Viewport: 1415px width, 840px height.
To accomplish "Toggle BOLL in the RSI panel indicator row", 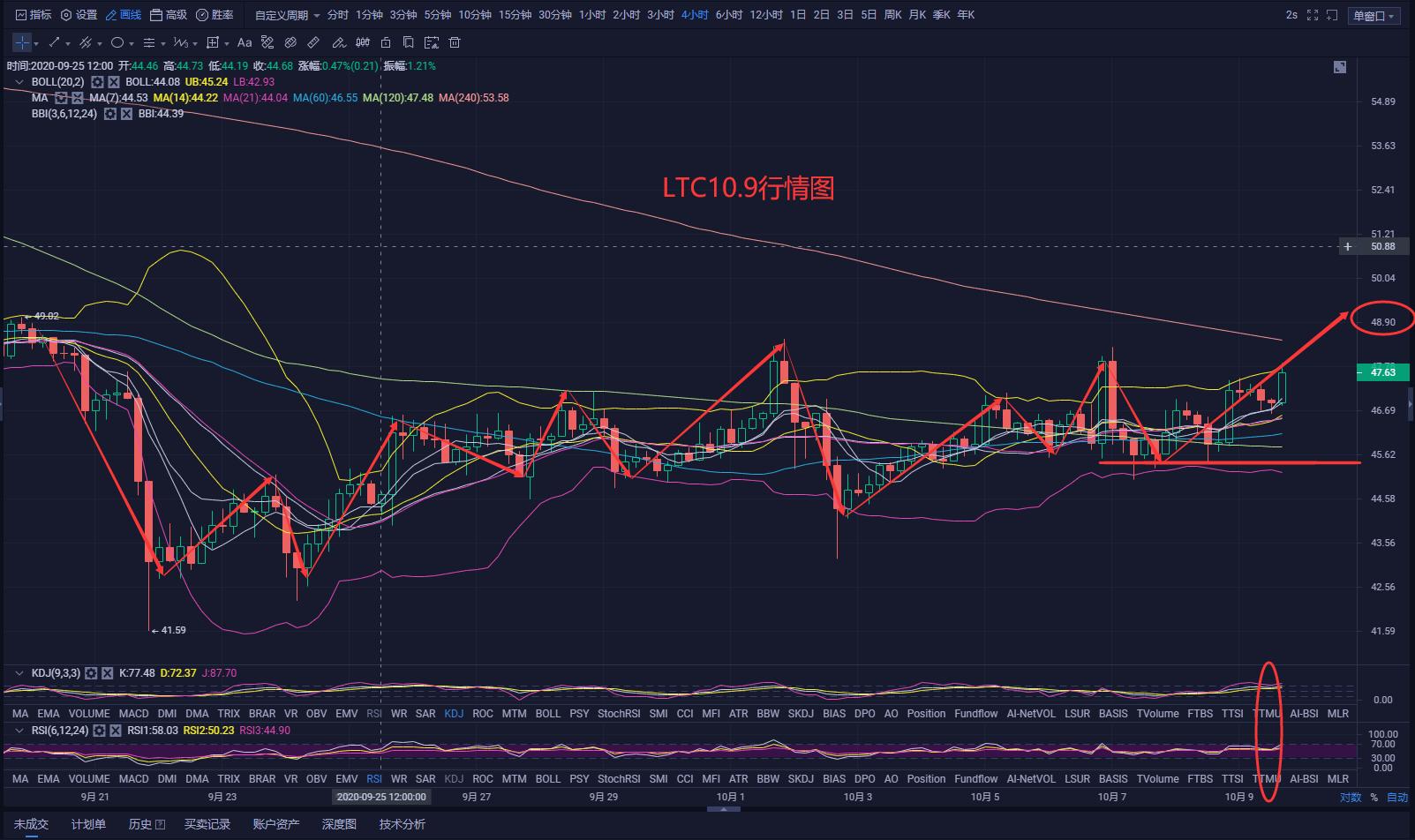I will click(x=548, y=779).
